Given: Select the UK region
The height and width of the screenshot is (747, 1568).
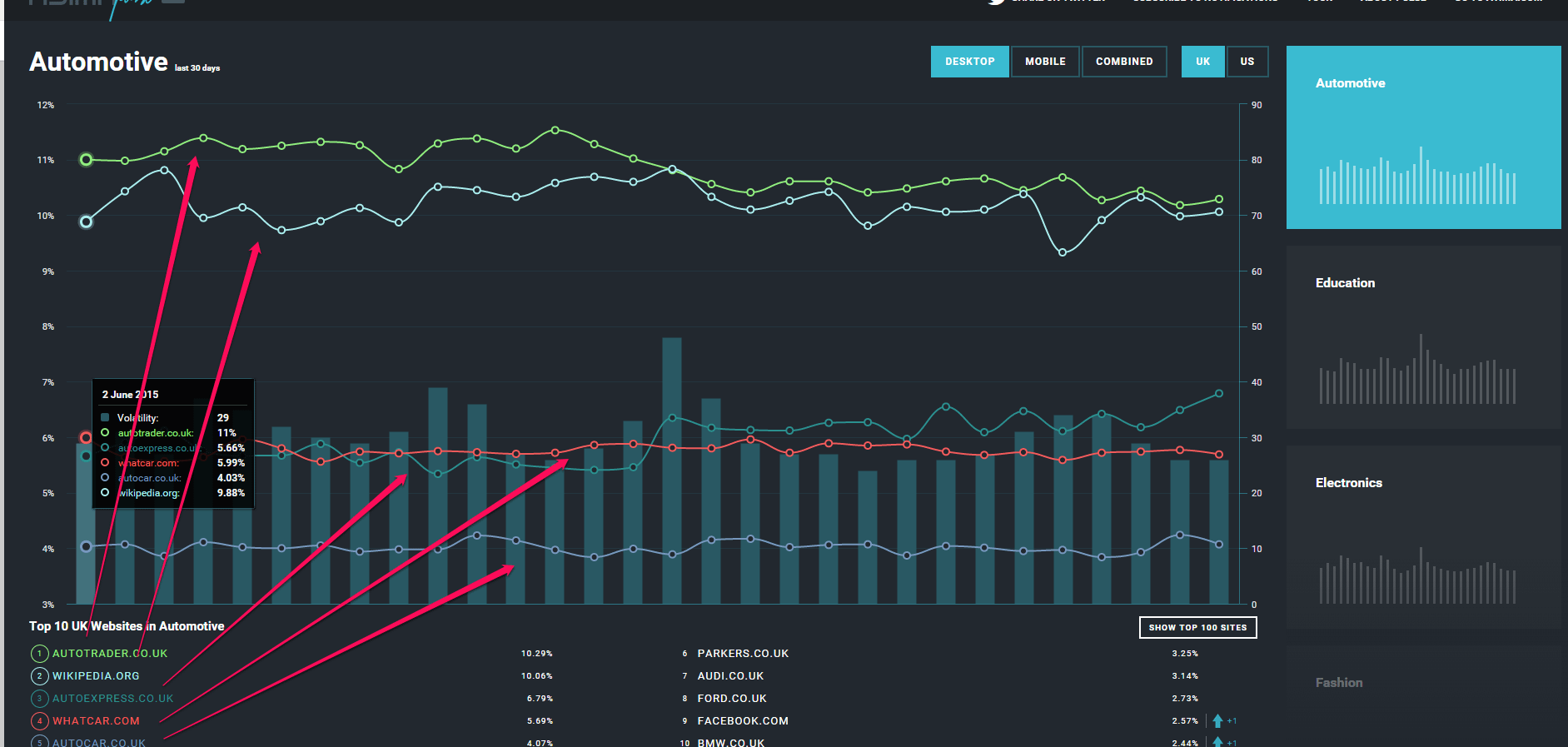Looking at the screenshot, I should 1202,62.
